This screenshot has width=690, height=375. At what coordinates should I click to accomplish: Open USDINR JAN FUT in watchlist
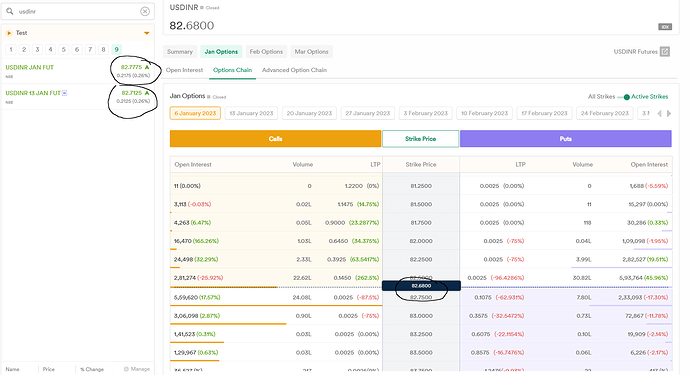coord(29,67)
